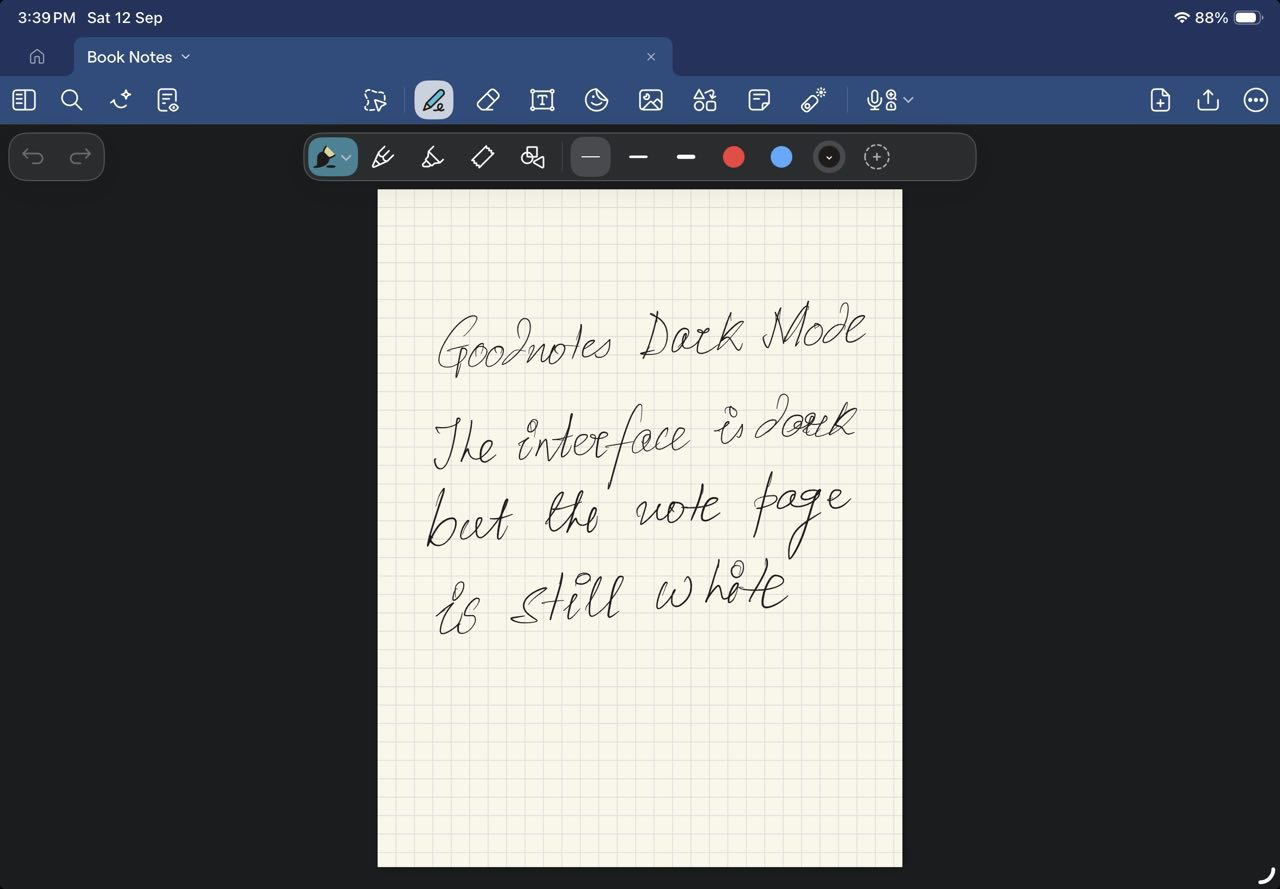The width and height of the screenshot is (1280, 889).
Task: Redo the last action
Action: 80,156
